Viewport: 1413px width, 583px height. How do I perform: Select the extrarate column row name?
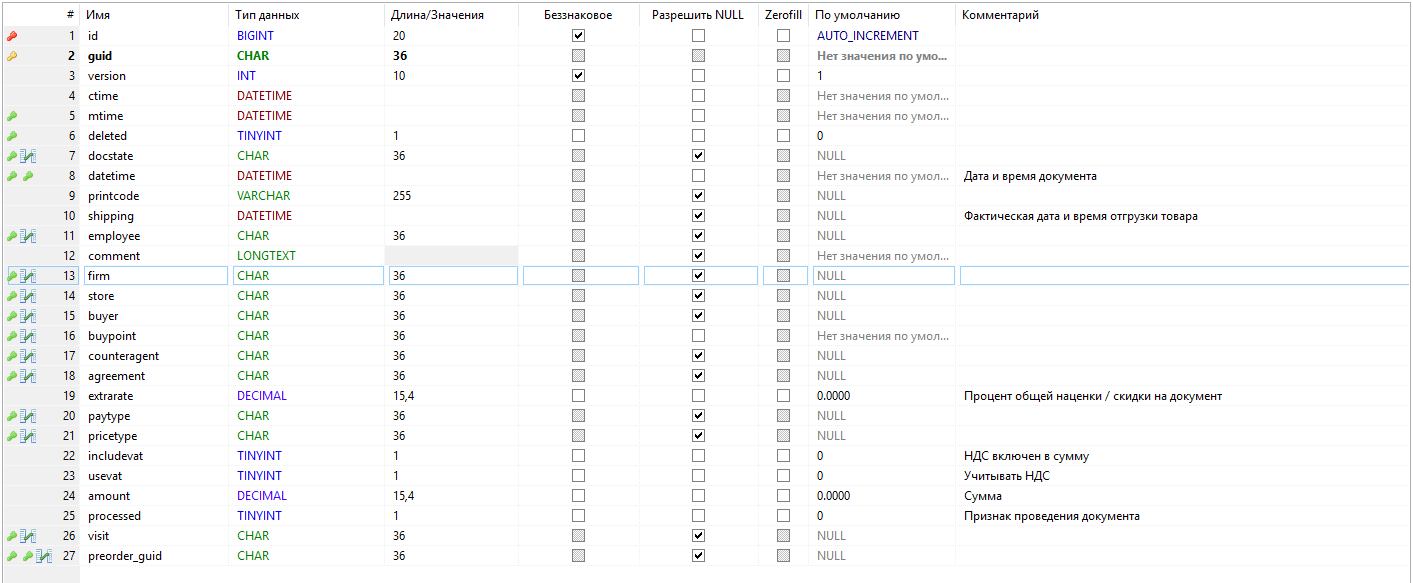(110, 396)
